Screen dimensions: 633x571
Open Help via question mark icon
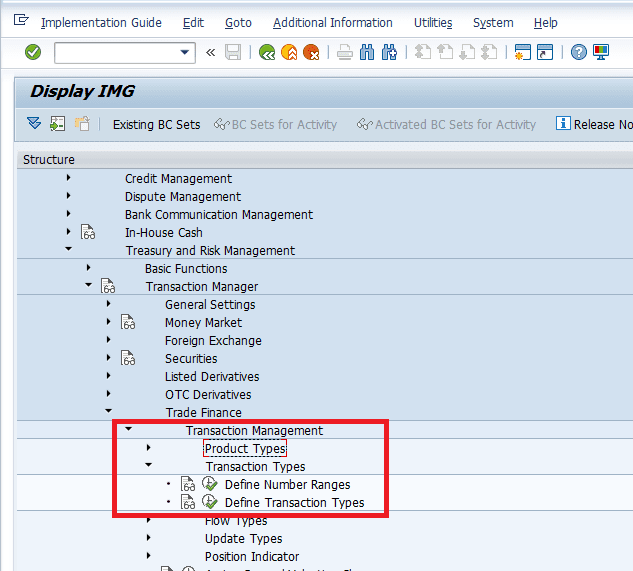(x=578, y=52)
